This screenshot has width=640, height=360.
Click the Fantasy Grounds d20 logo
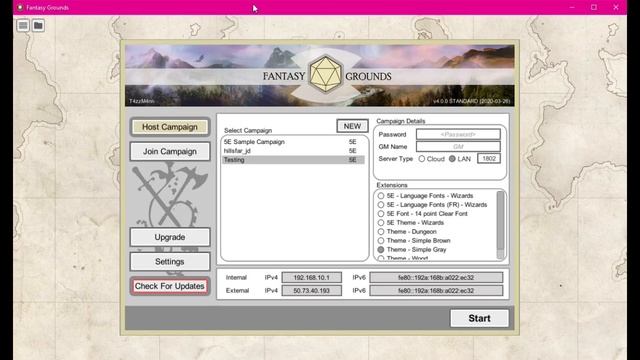[325, 74]
